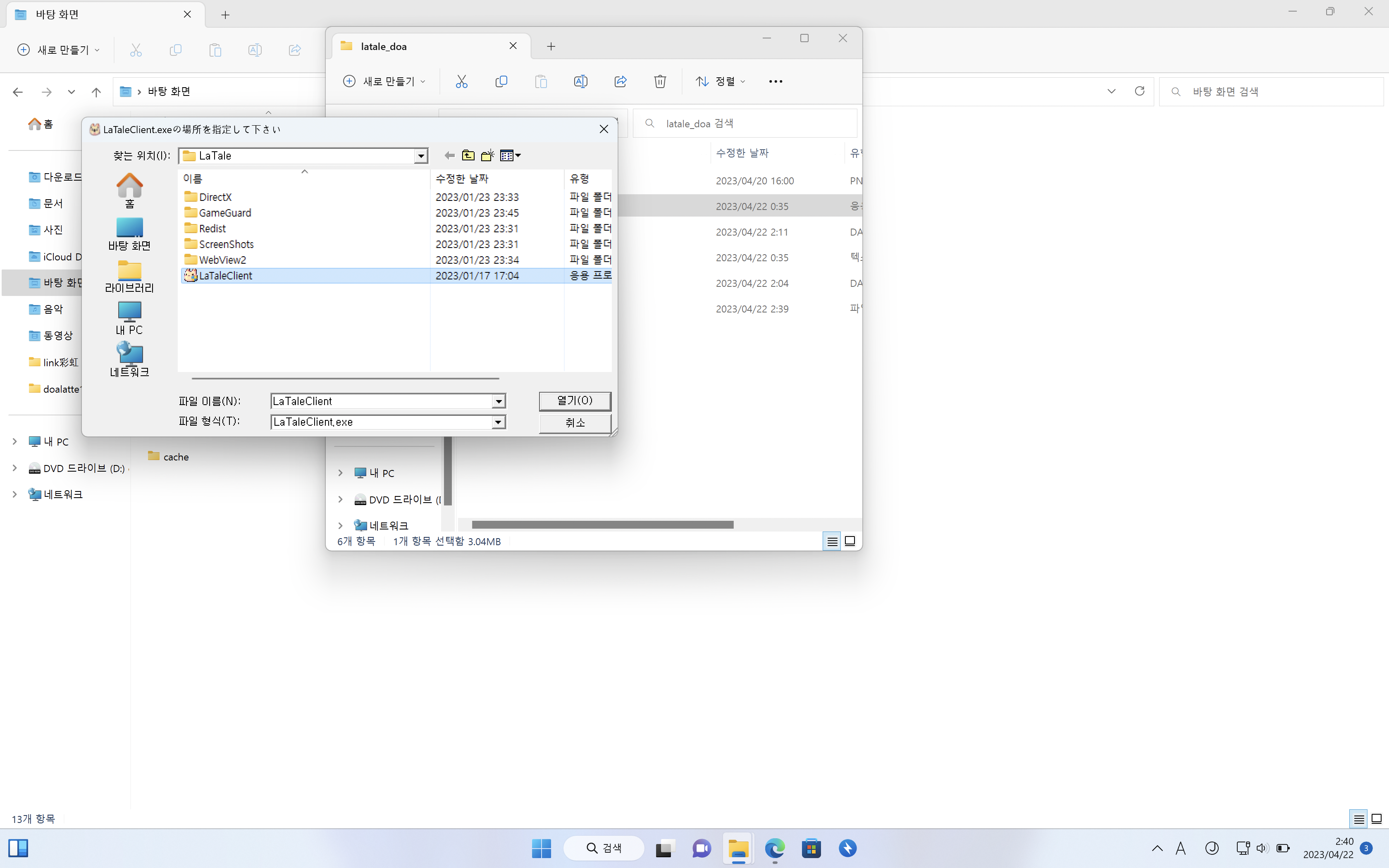Select 바탕 화면 in the dialog places bar
The image size is (1389, 868).
click(x=130, y=234)
